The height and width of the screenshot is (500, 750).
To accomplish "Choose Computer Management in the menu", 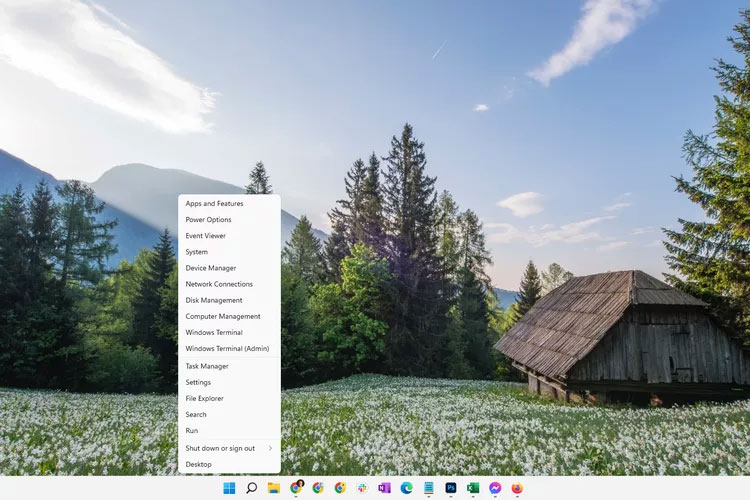I will 229,316.
